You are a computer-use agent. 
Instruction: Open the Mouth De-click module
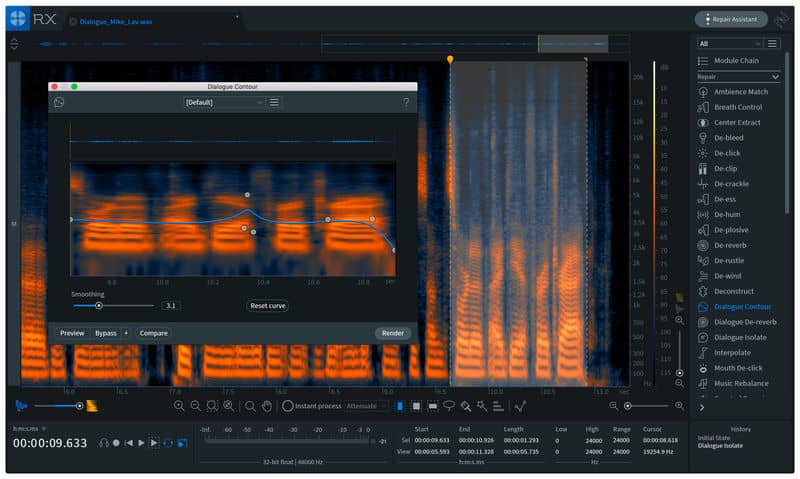730,368
